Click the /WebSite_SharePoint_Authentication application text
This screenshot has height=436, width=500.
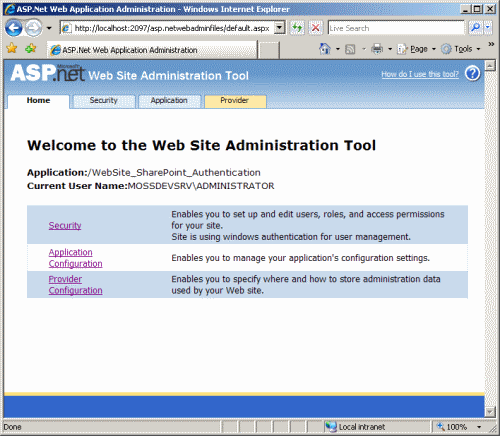pos(174,173)
